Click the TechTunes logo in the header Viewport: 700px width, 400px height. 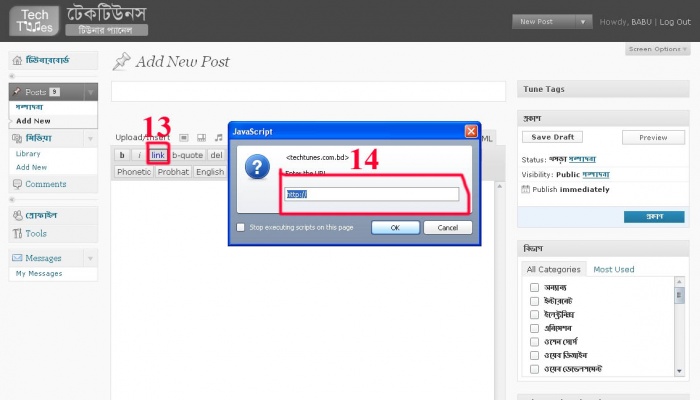34,21
